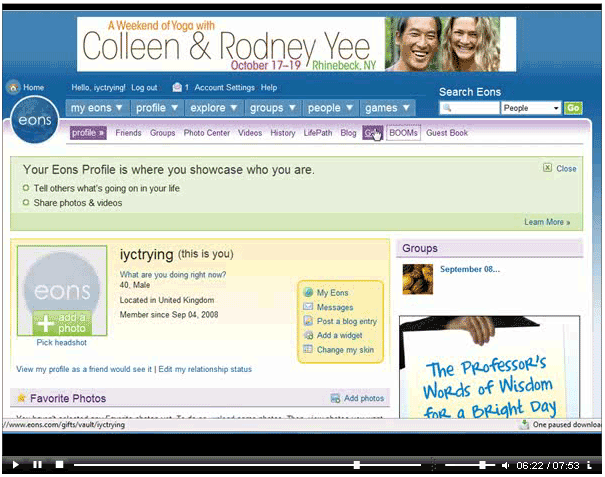Open September 08 group link
This screenshot has width=605, height=477.
click(x=470, y=269)
